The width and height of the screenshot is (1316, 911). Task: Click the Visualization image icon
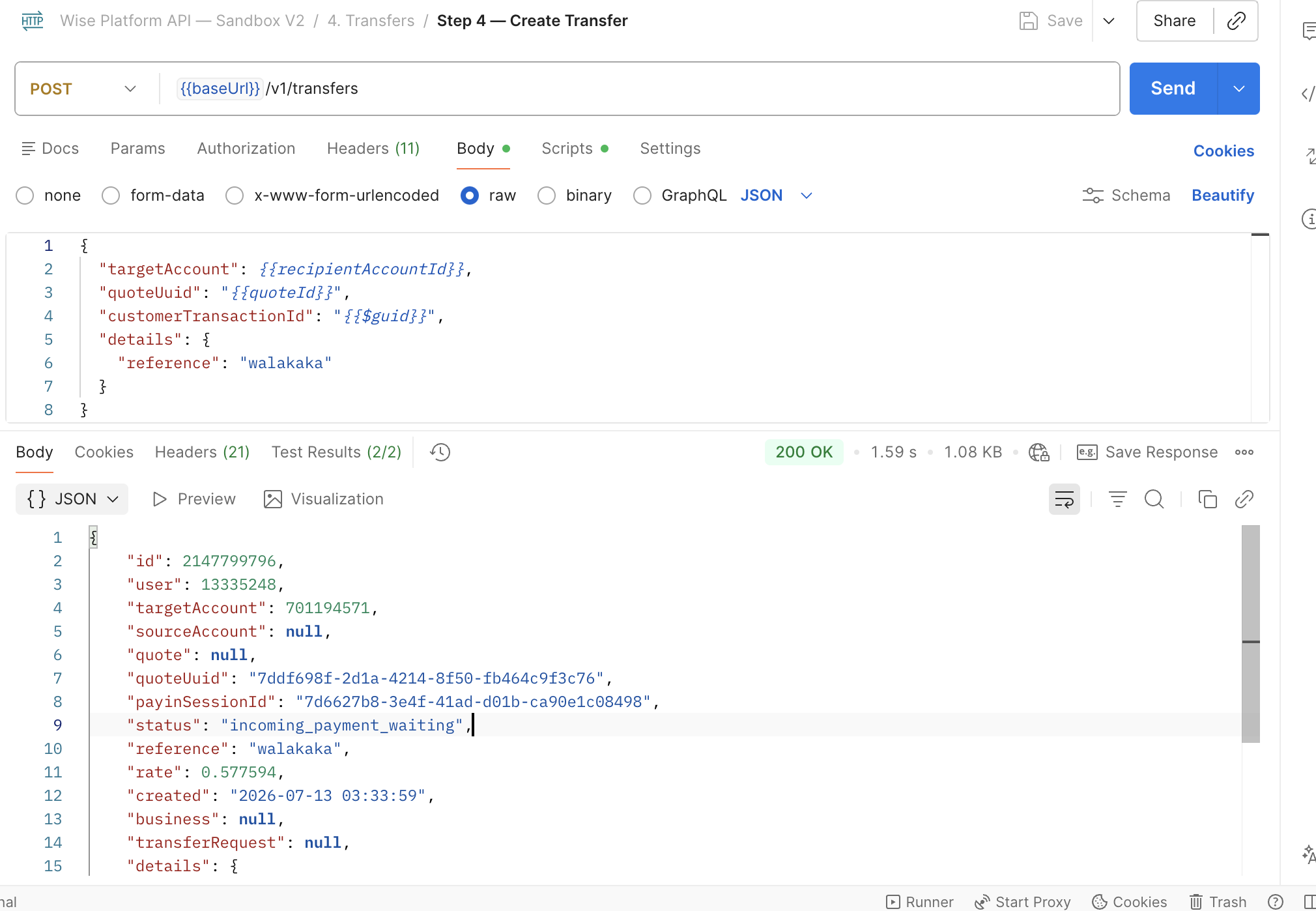pos(272,499)
